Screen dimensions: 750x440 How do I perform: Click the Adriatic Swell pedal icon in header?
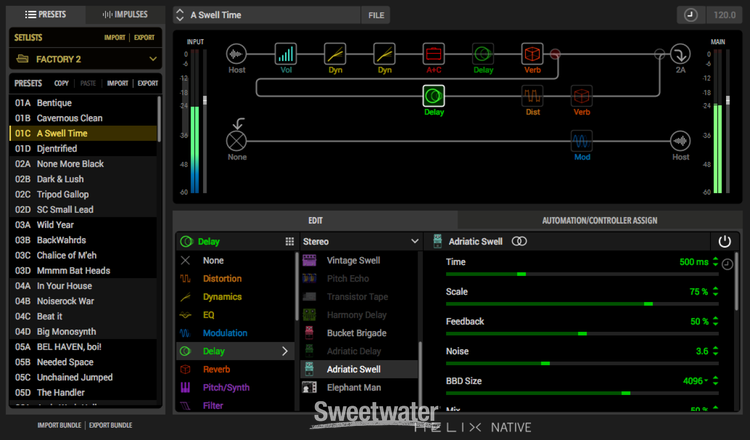click(x=437, y=242)
